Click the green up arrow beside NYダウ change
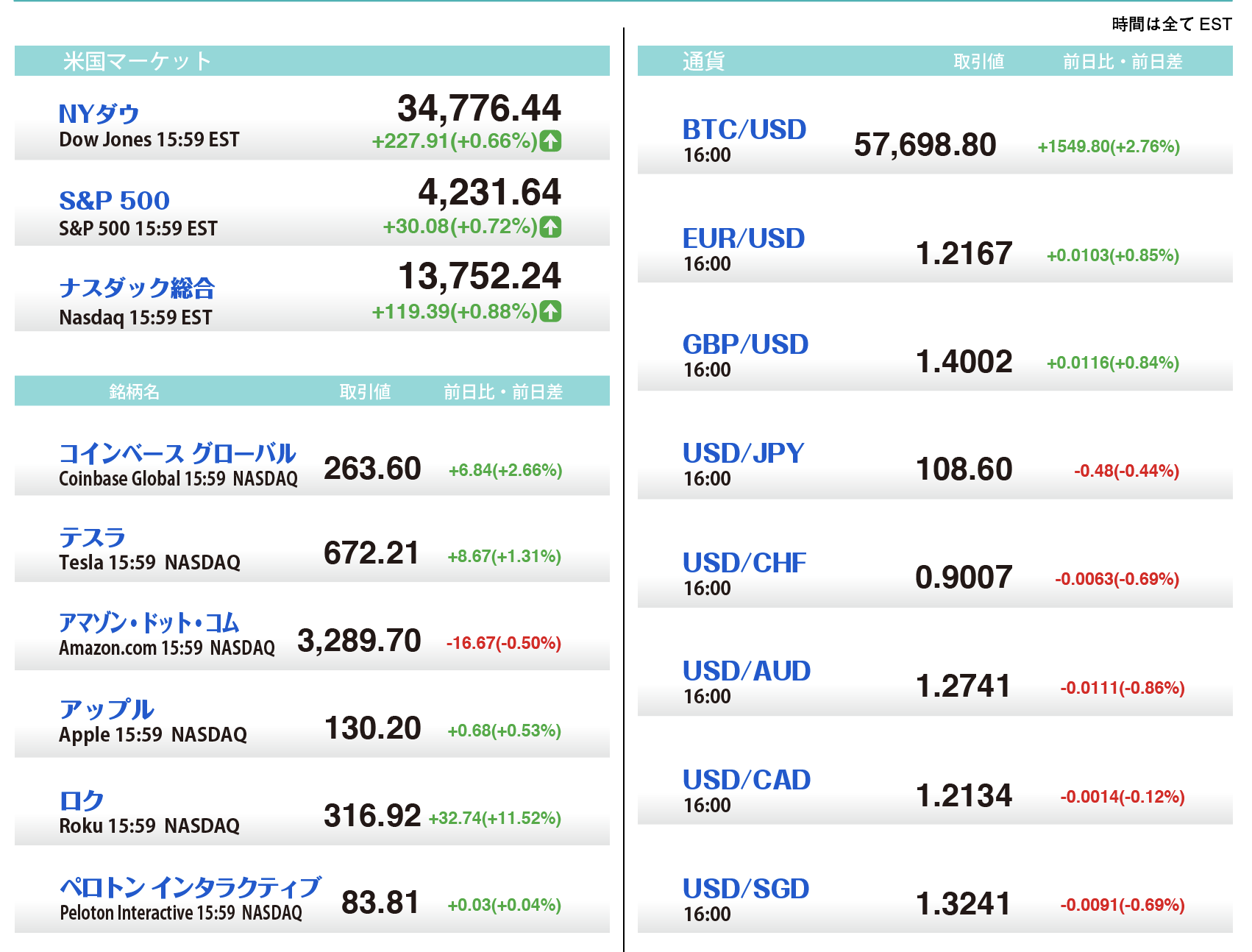Viewport: 1252px width, 952px height. [550, 141]
